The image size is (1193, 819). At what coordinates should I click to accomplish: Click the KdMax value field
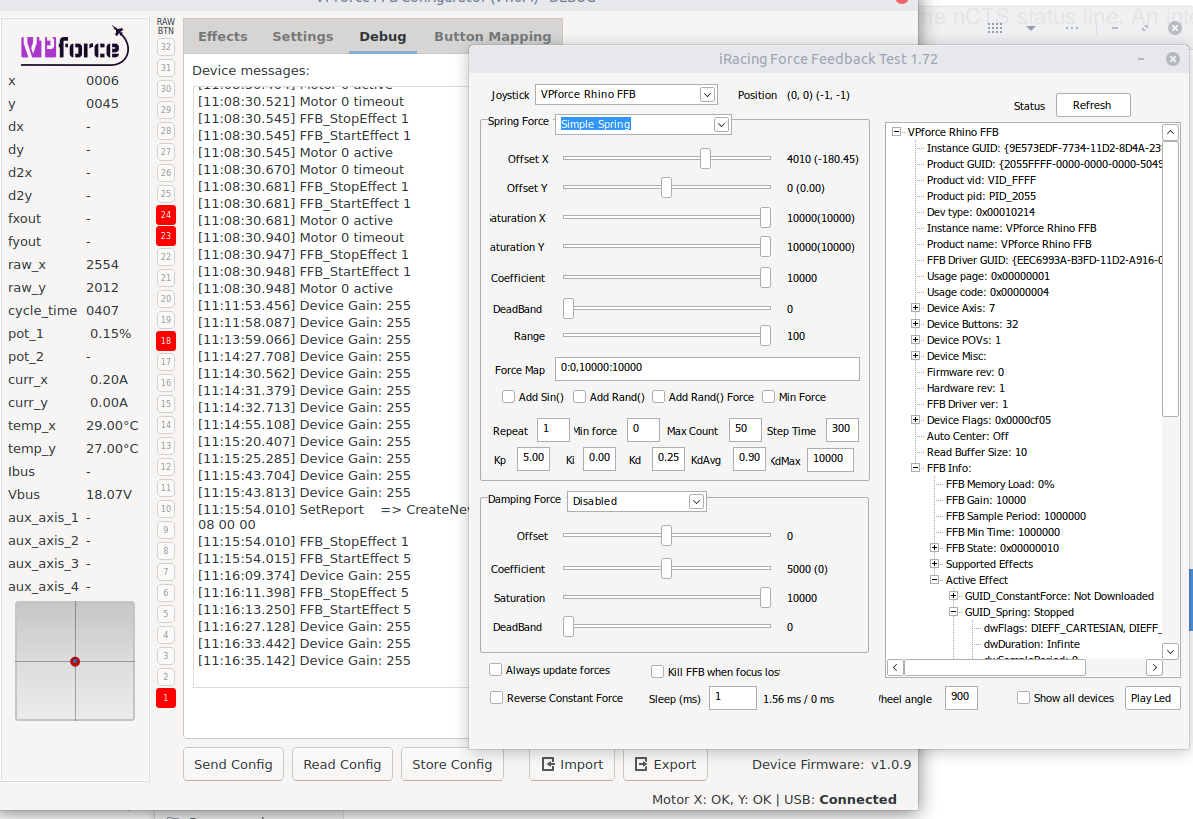[x=830, y=458]
